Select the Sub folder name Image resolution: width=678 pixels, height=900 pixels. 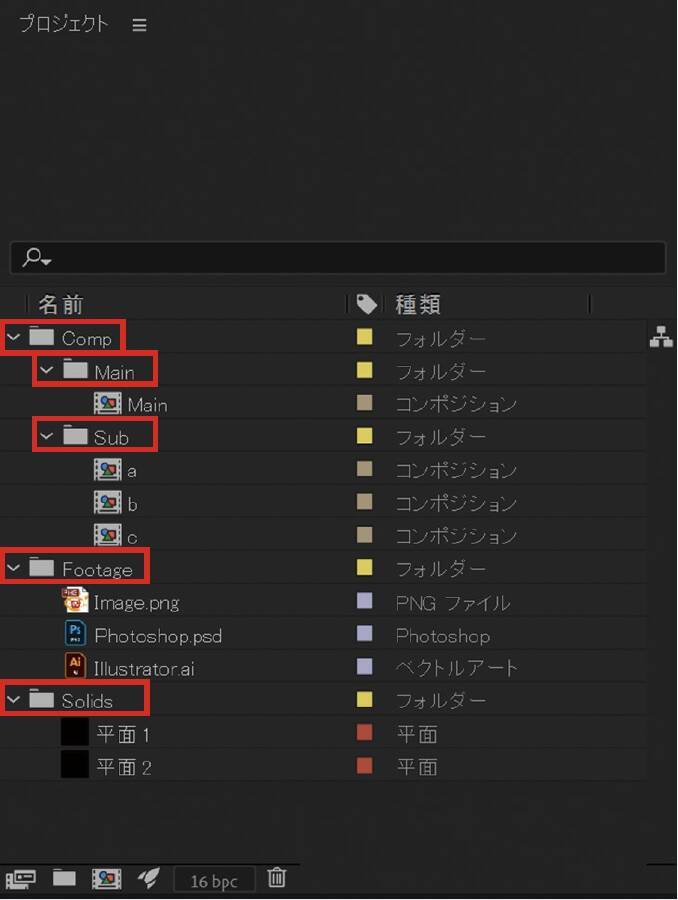111,438
